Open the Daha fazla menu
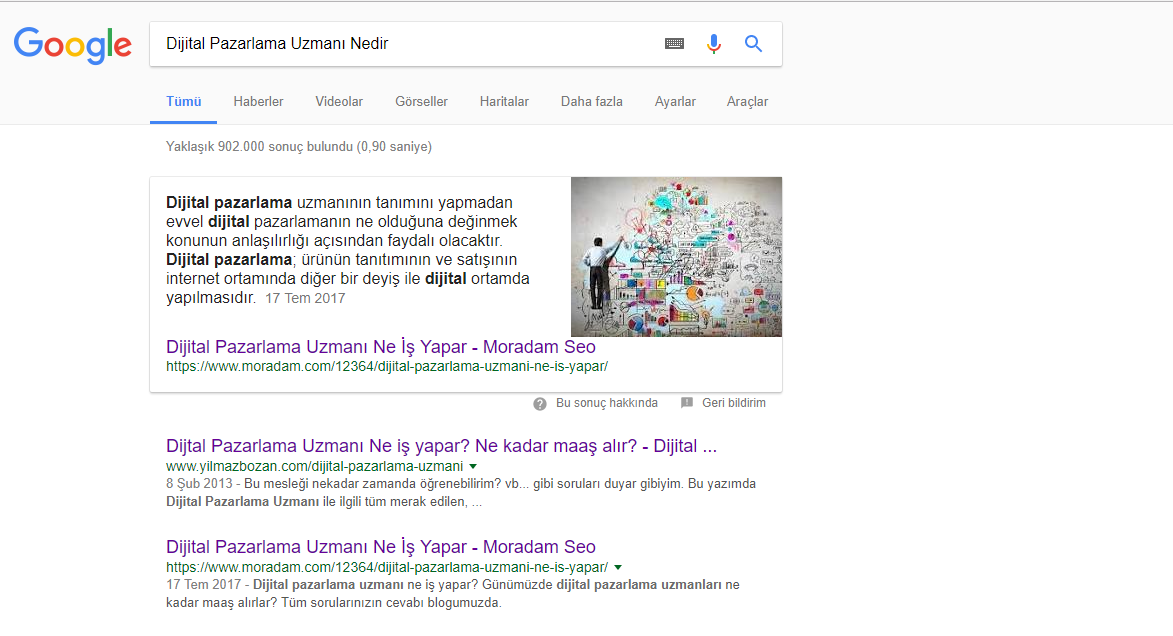 [x=592, y=102]
